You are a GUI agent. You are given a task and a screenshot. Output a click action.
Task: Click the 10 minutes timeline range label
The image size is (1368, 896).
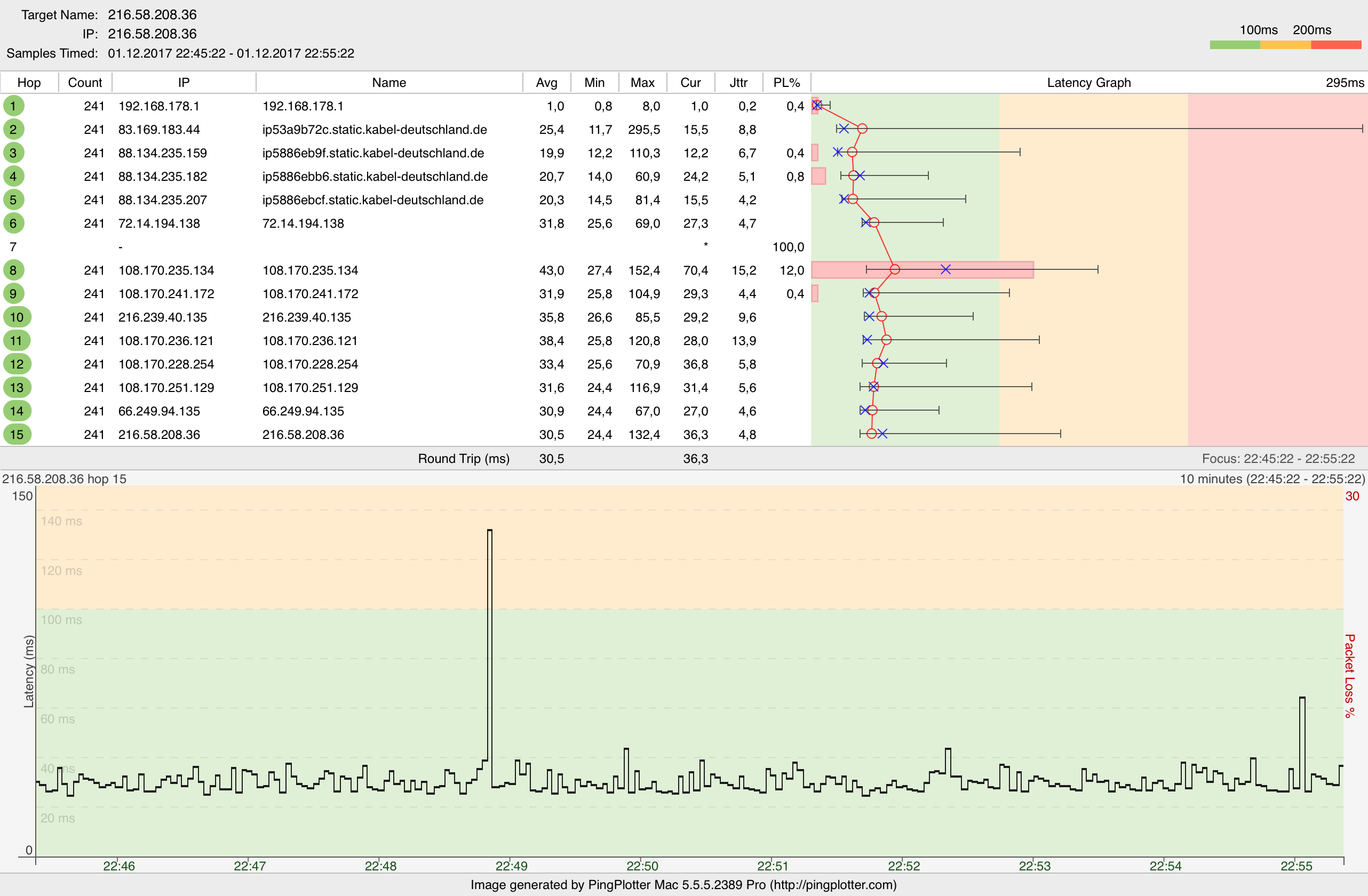(x=1272, y=479)
